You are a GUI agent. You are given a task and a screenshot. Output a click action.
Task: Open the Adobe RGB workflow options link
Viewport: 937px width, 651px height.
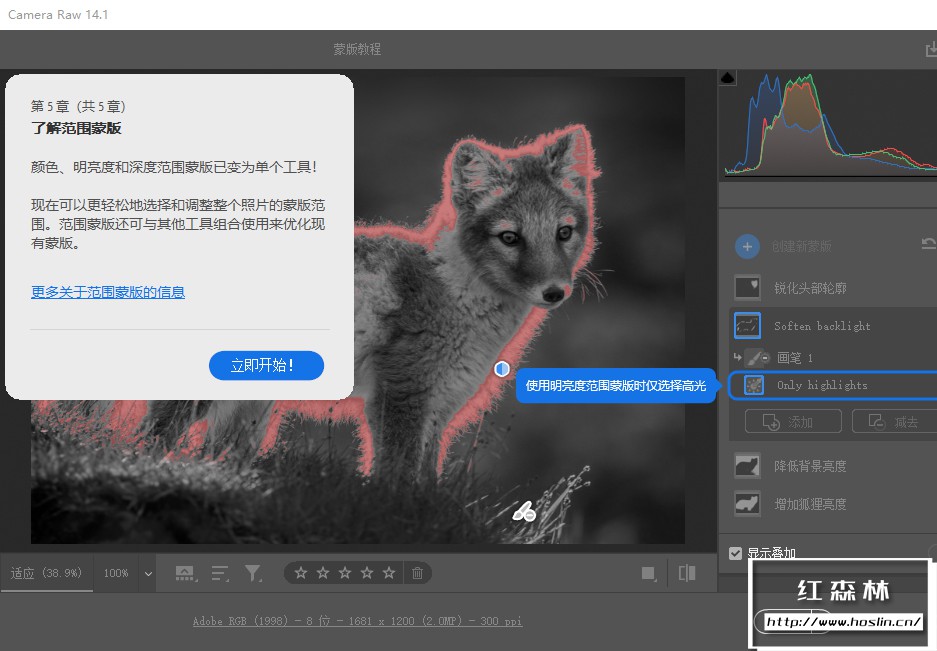coord(357,621)
